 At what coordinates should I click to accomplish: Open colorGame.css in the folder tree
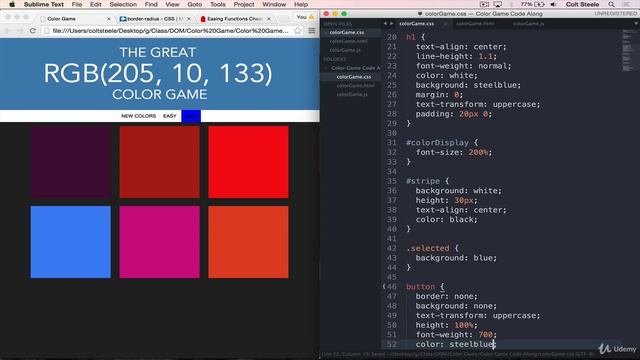[x=354, y=77]
